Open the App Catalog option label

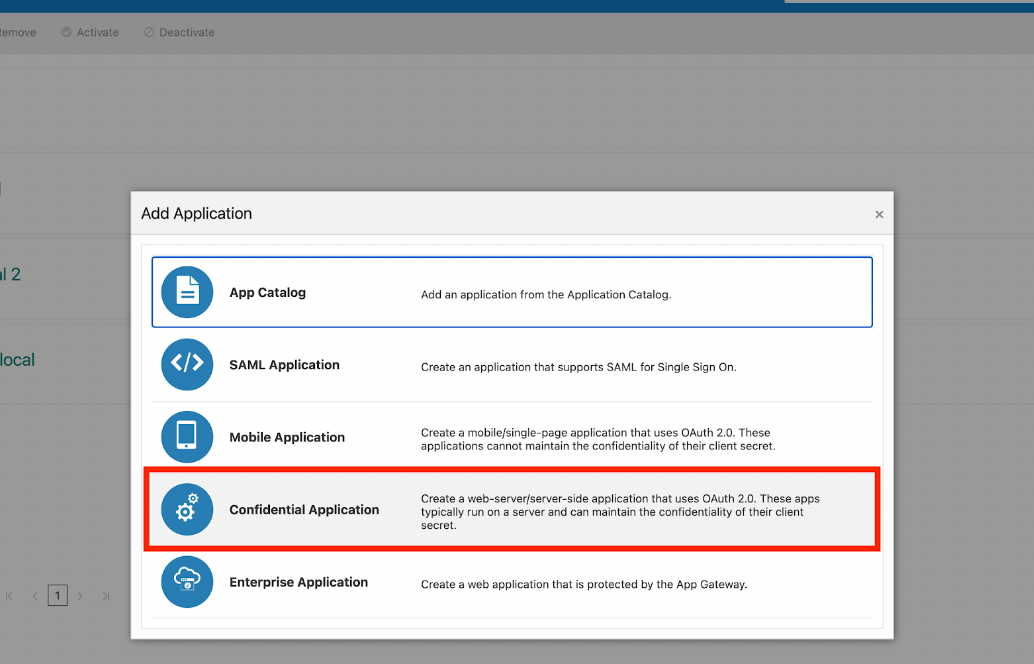(267, 293)
